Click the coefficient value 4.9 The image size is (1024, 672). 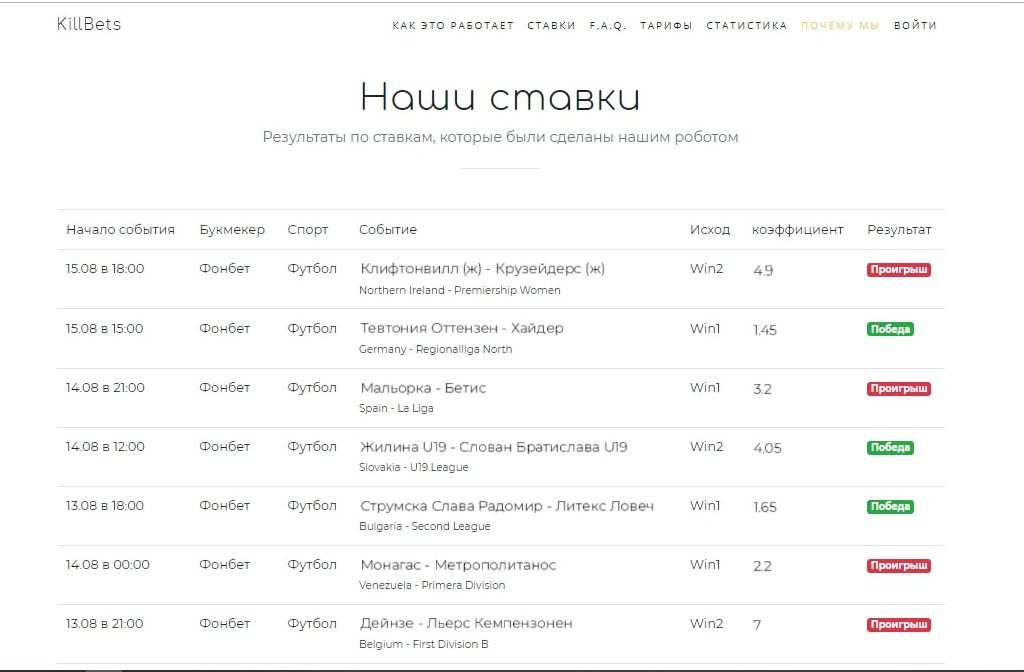coord(763,270)
